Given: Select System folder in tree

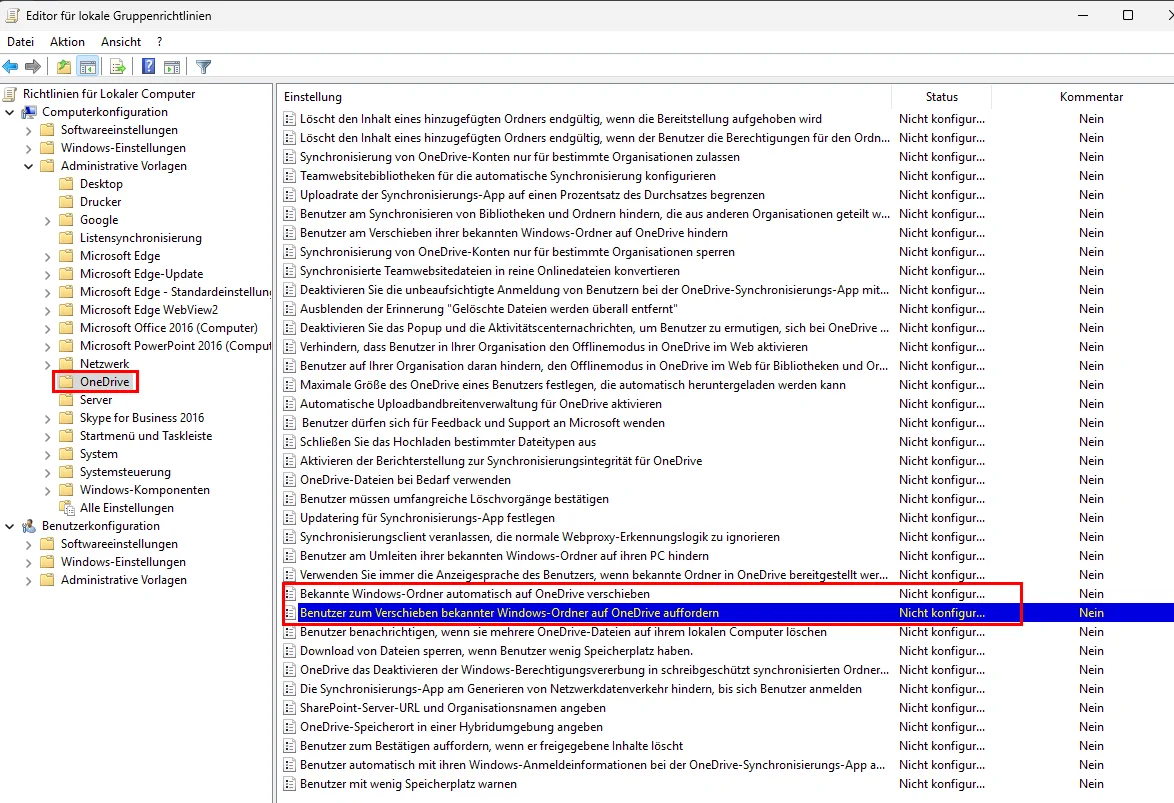Looking at the screenshot, I should point(99,454).
